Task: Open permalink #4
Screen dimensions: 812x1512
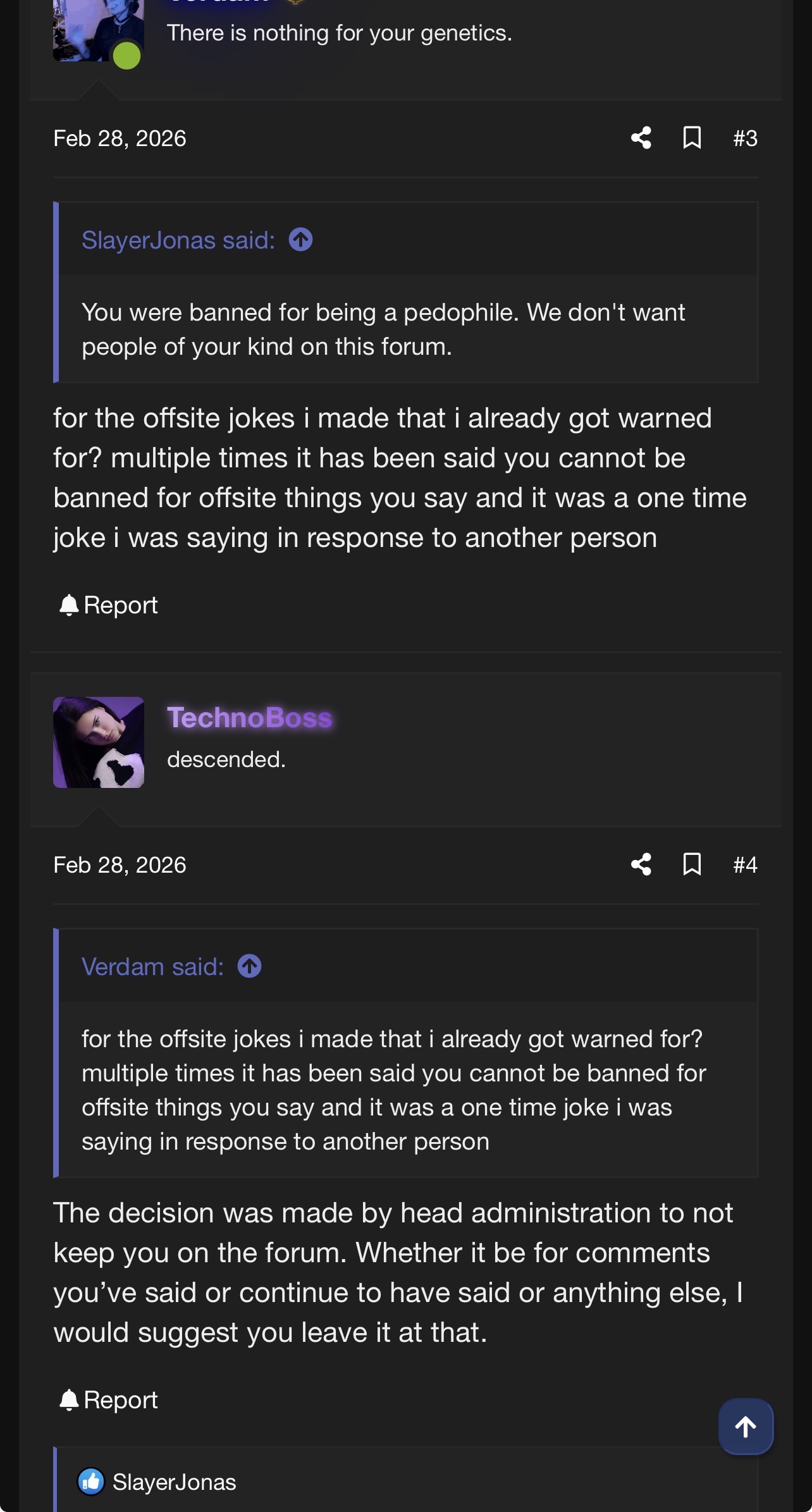Action: [x=745, y=865]
